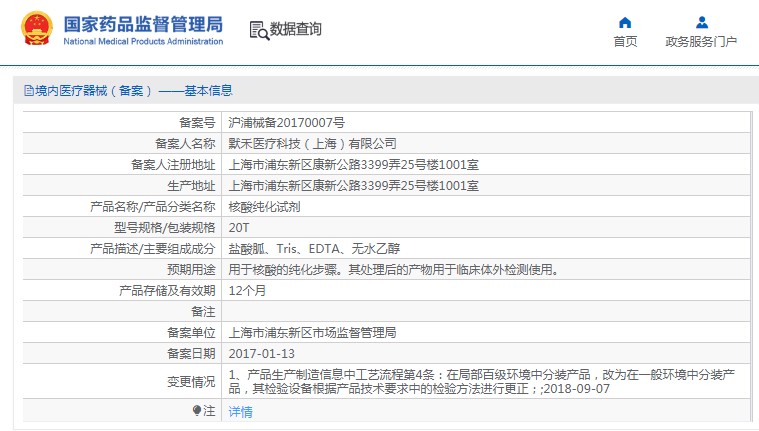Screen dimensions: 759x431
Task: Select filing date 2017-01-13
Action: [261, 354]
